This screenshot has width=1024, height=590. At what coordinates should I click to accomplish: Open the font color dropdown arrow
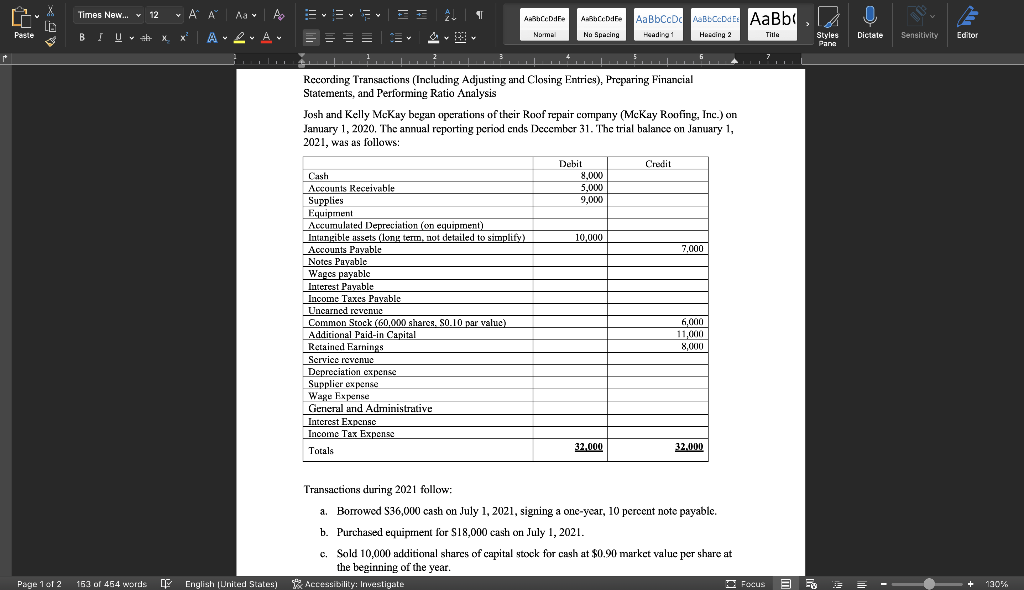[278, 37]
